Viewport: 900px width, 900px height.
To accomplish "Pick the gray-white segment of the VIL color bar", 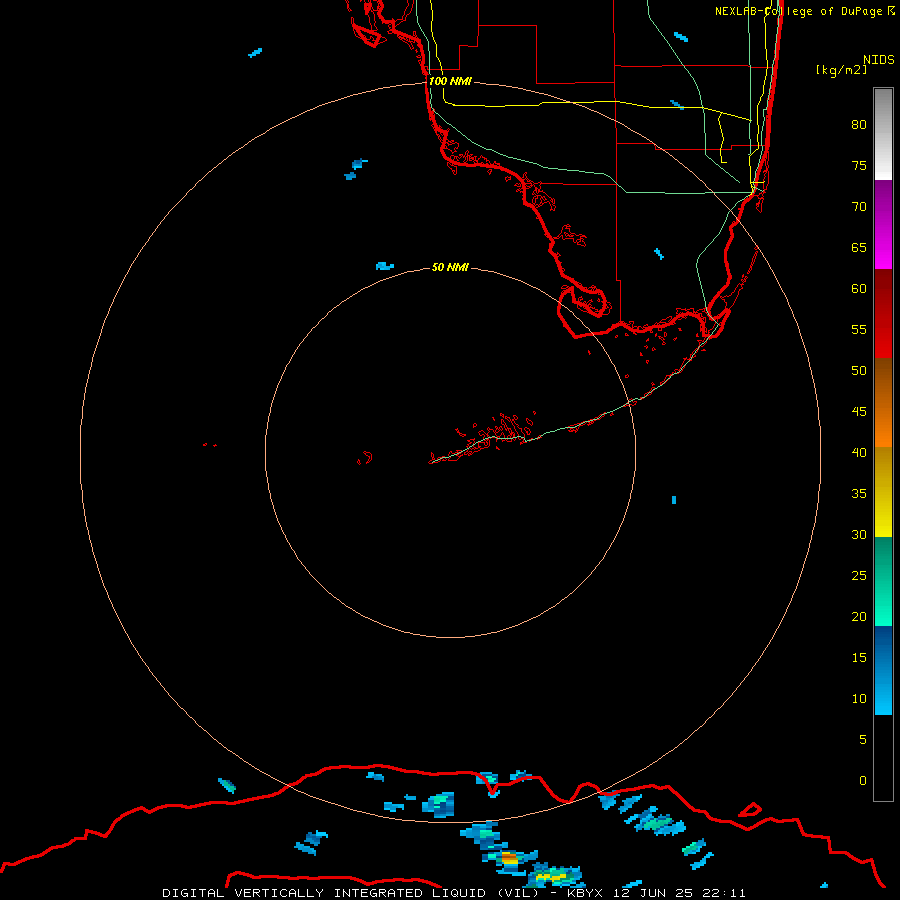I will 883,134.
